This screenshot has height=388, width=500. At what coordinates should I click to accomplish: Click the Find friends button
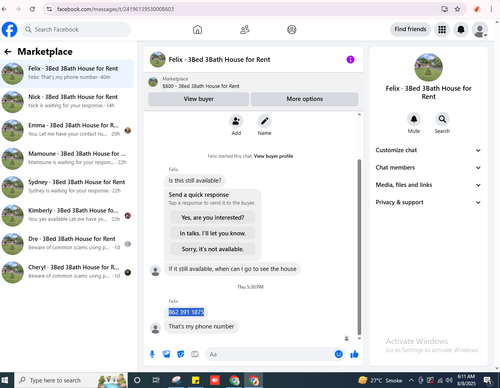410,29
